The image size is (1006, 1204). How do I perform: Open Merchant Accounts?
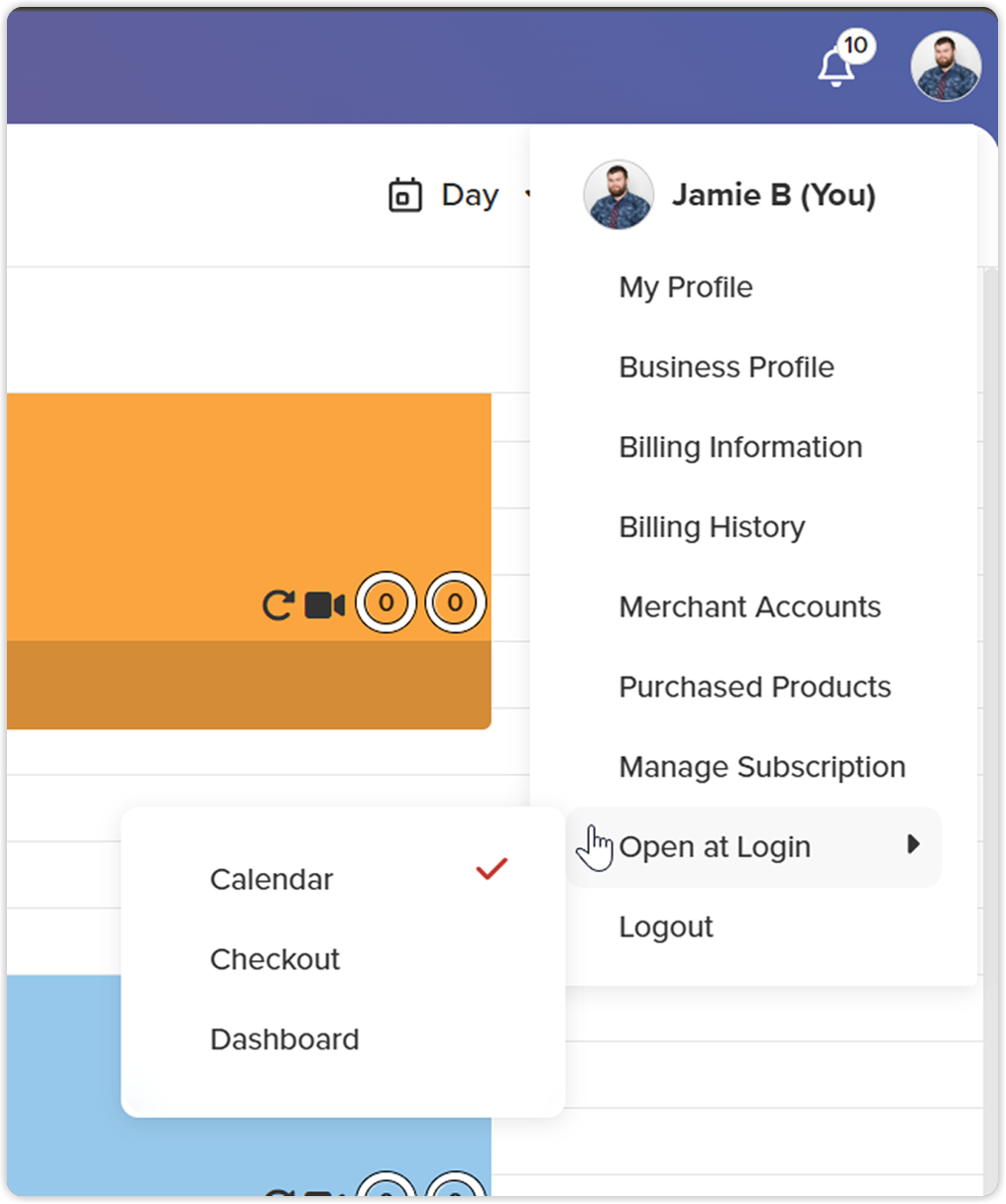point(749,606)
